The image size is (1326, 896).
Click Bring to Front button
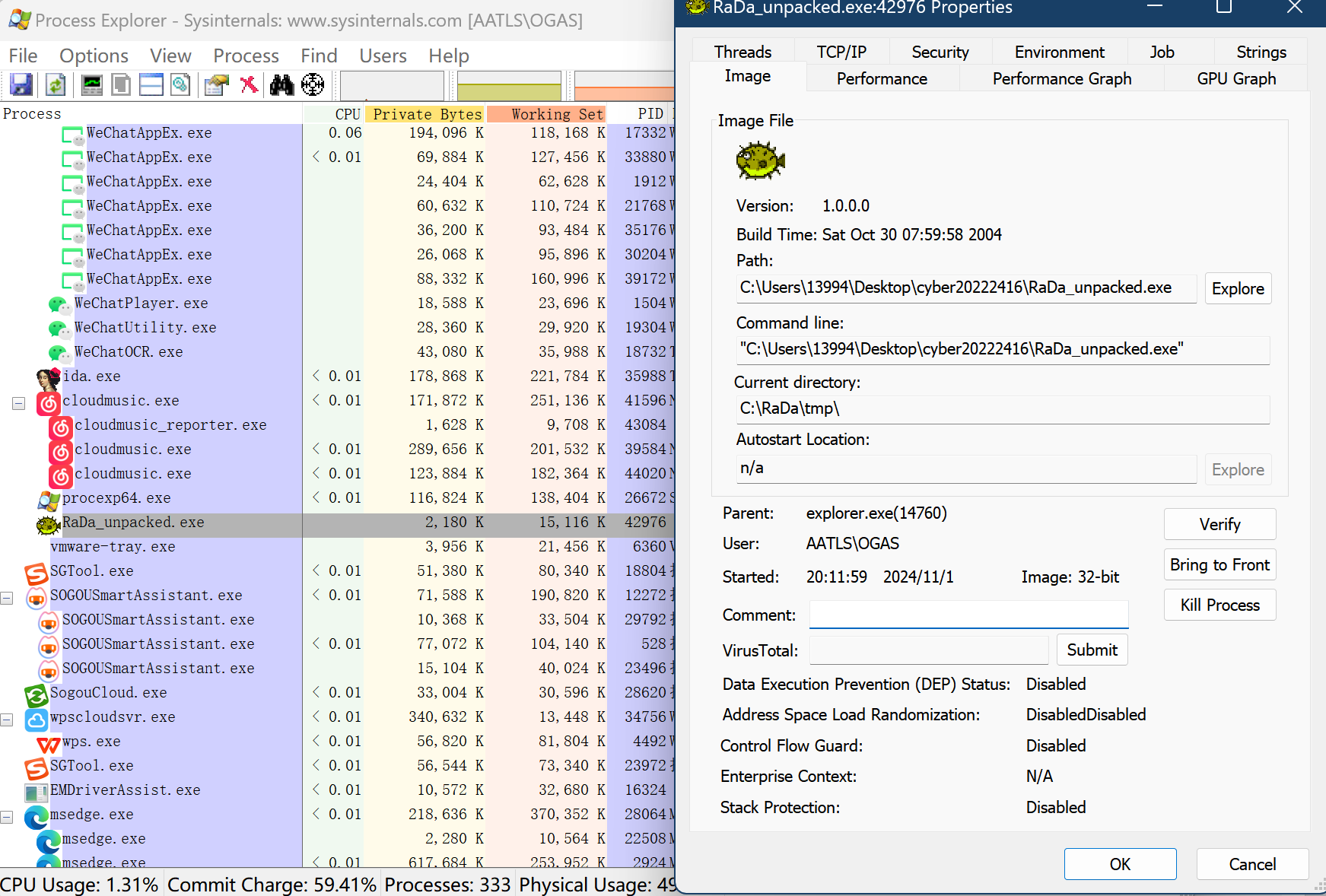[x=1219, y=564]
